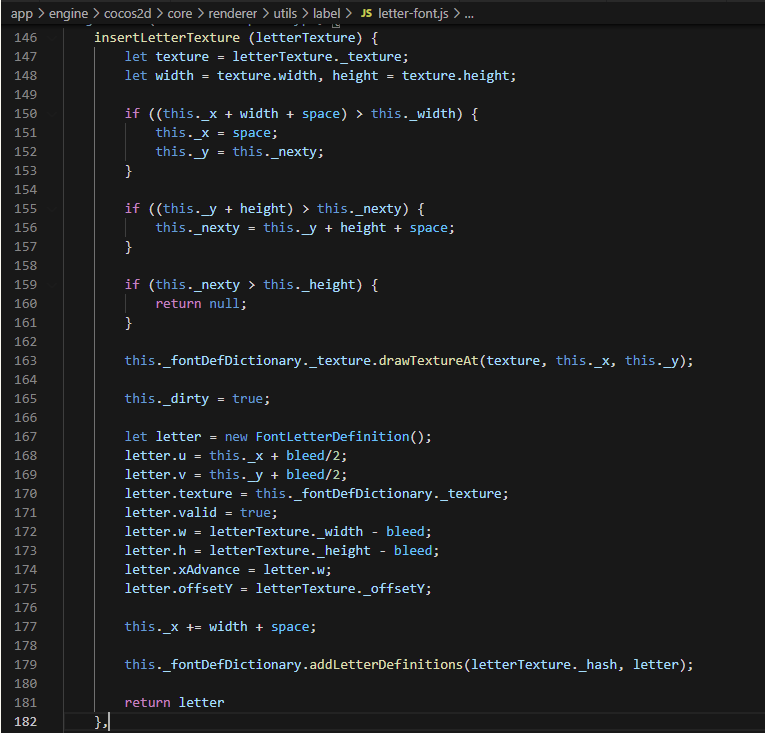Image resolution: width=765 pixels, height=733 pixels.
Task: Click the 'true' value on line 165
Action: (x=247, y=399)
